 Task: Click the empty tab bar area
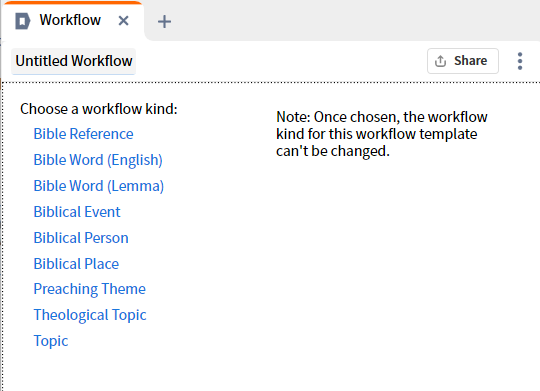click(355, 21)
